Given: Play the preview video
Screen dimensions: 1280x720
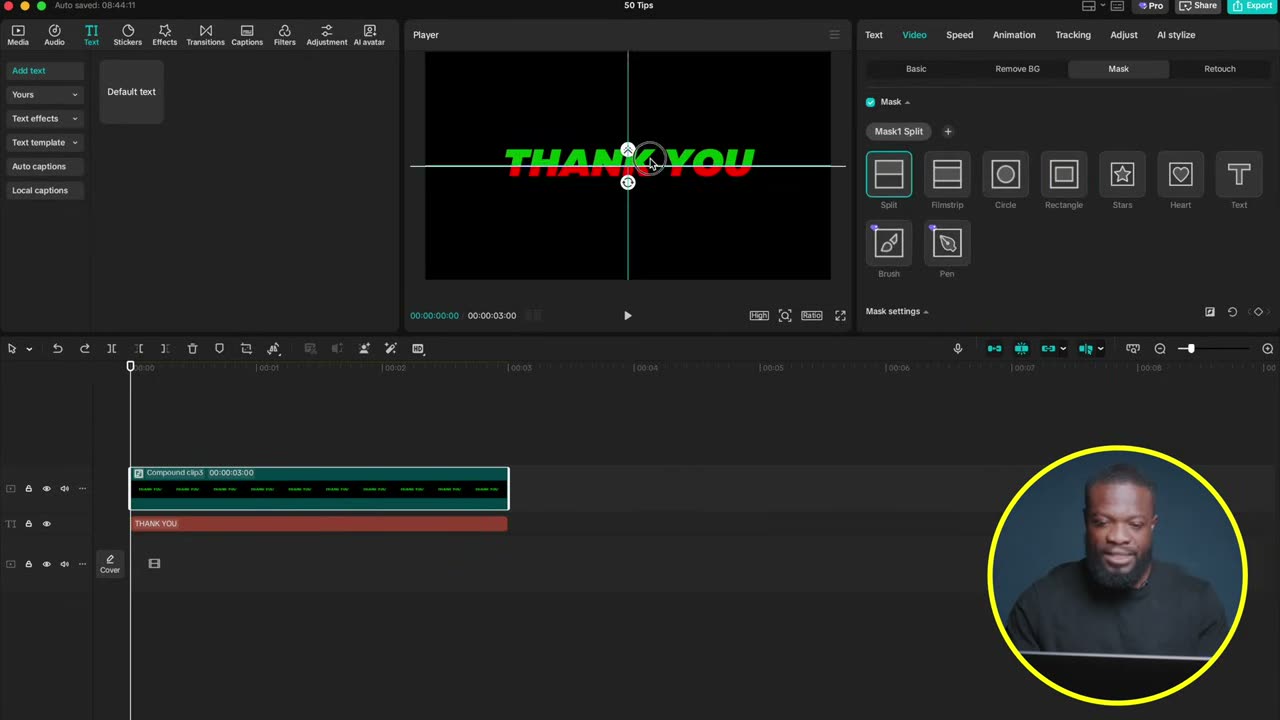Looking at the screenshot, I should 627,316.
